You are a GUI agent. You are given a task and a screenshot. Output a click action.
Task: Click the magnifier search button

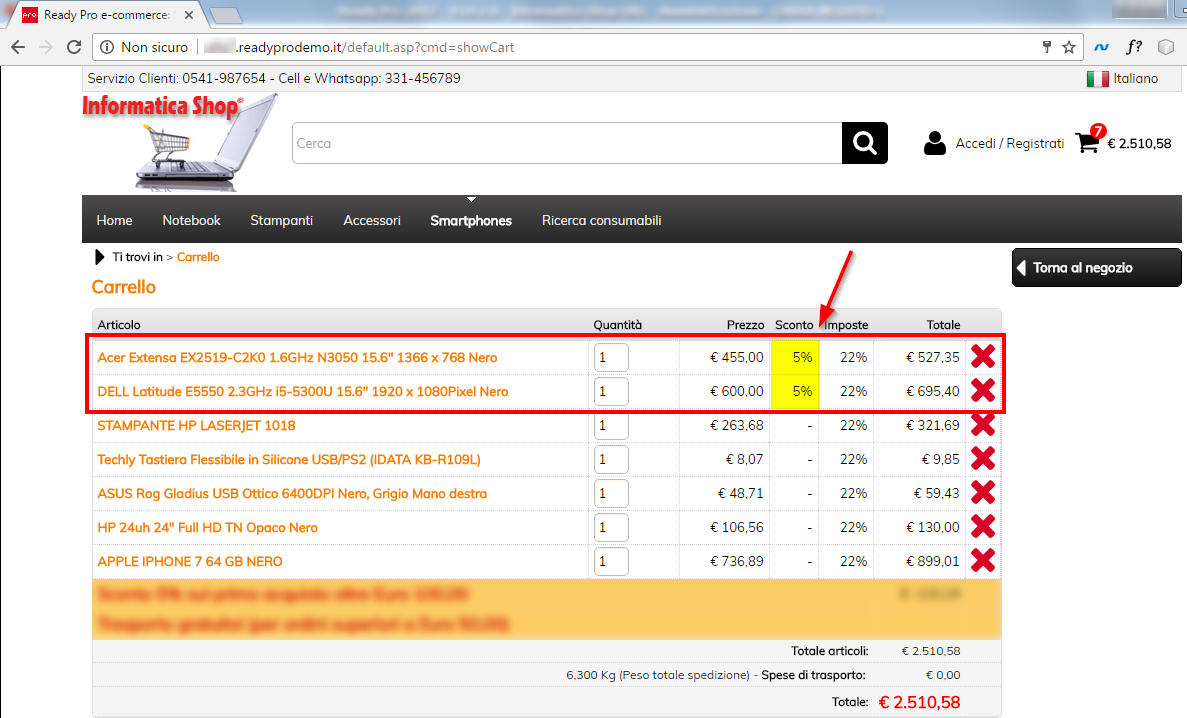click(x=865, y=143)
